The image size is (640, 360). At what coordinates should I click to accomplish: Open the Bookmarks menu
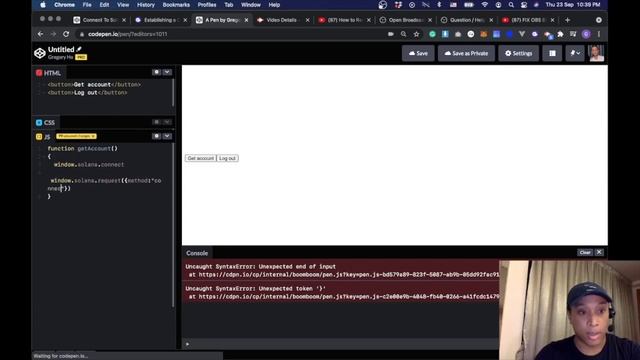[176, 5]
